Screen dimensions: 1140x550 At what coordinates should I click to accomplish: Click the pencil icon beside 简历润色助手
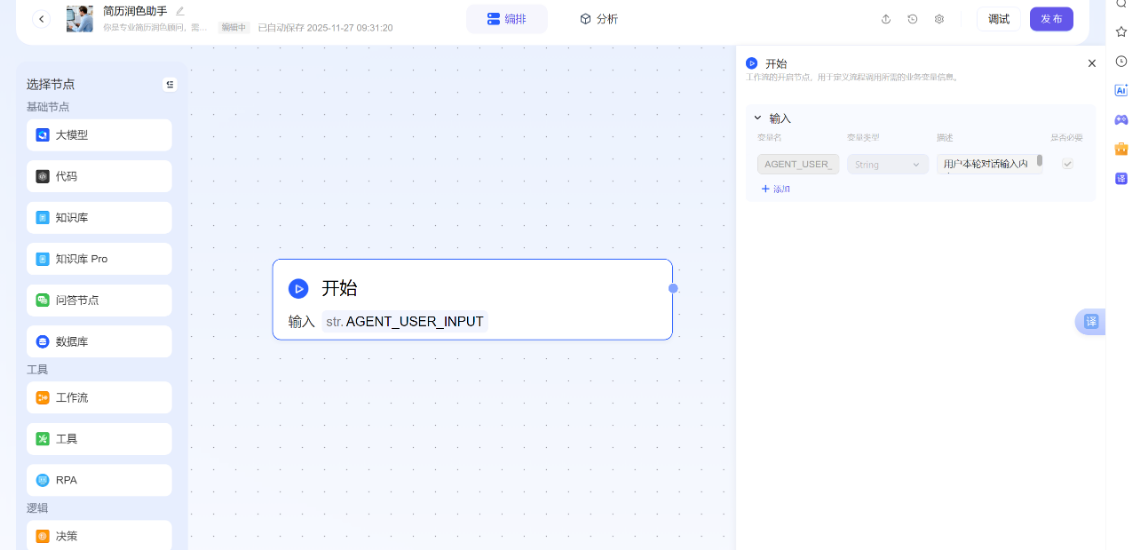click(180, 11)
